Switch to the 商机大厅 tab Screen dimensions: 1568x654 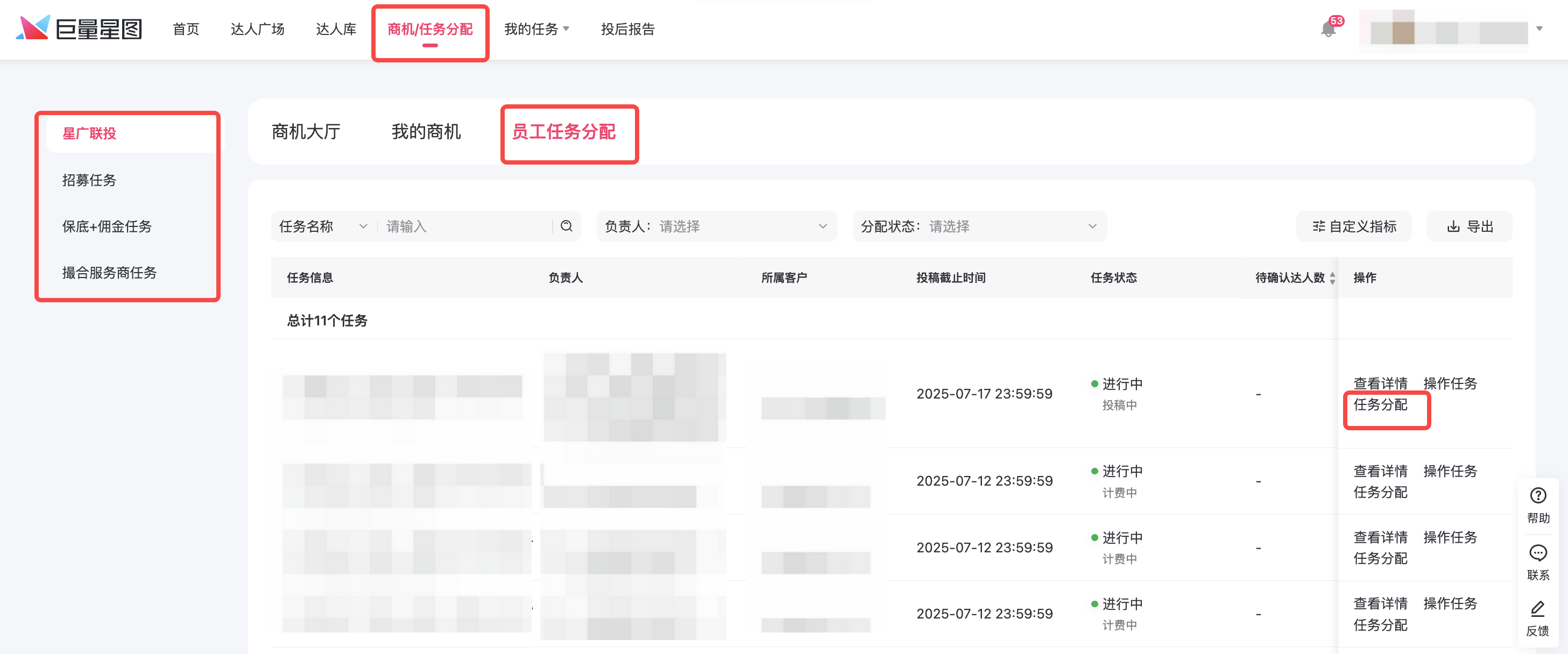pos(306,131)
